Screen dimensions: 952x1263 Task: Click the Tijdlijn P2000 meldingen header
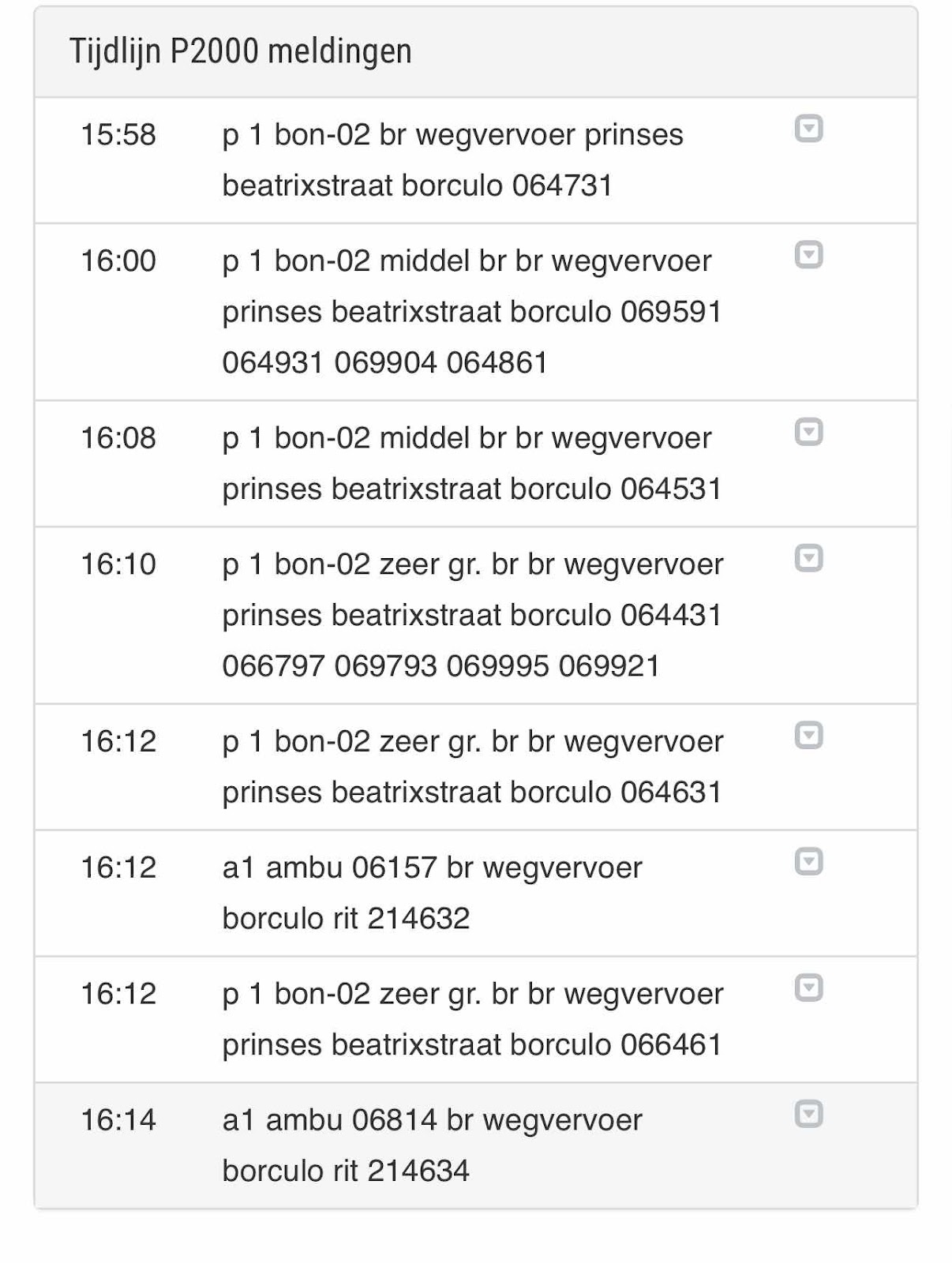click(241, 51)
